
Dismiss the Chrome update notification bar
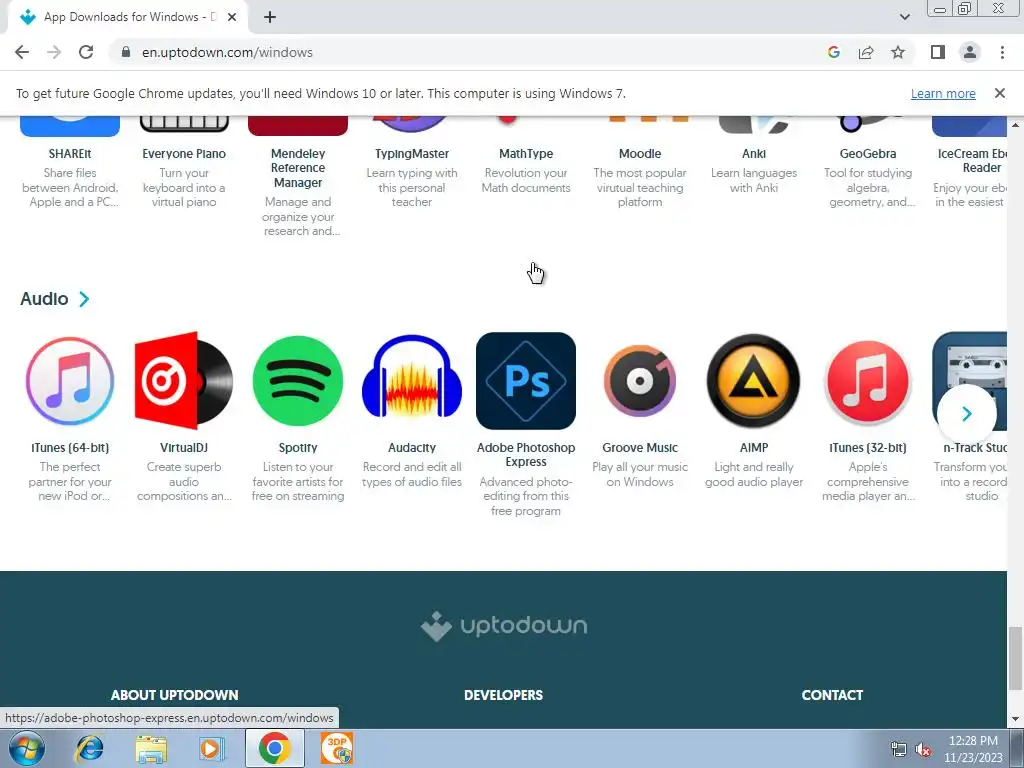click(x=999, y=93)
